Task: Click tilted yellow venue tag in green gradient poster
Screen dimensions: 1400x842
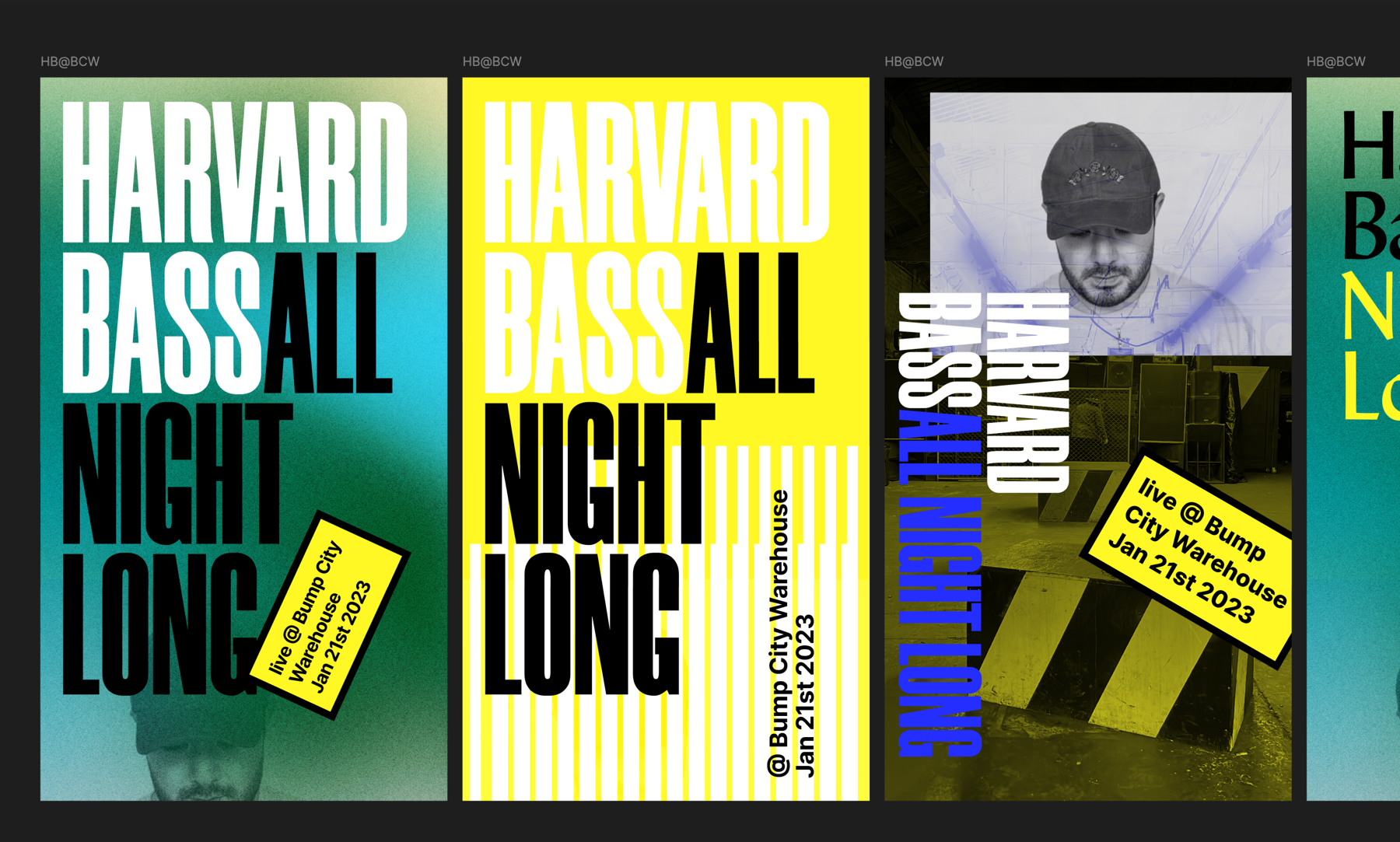Action: pos(330,615)
